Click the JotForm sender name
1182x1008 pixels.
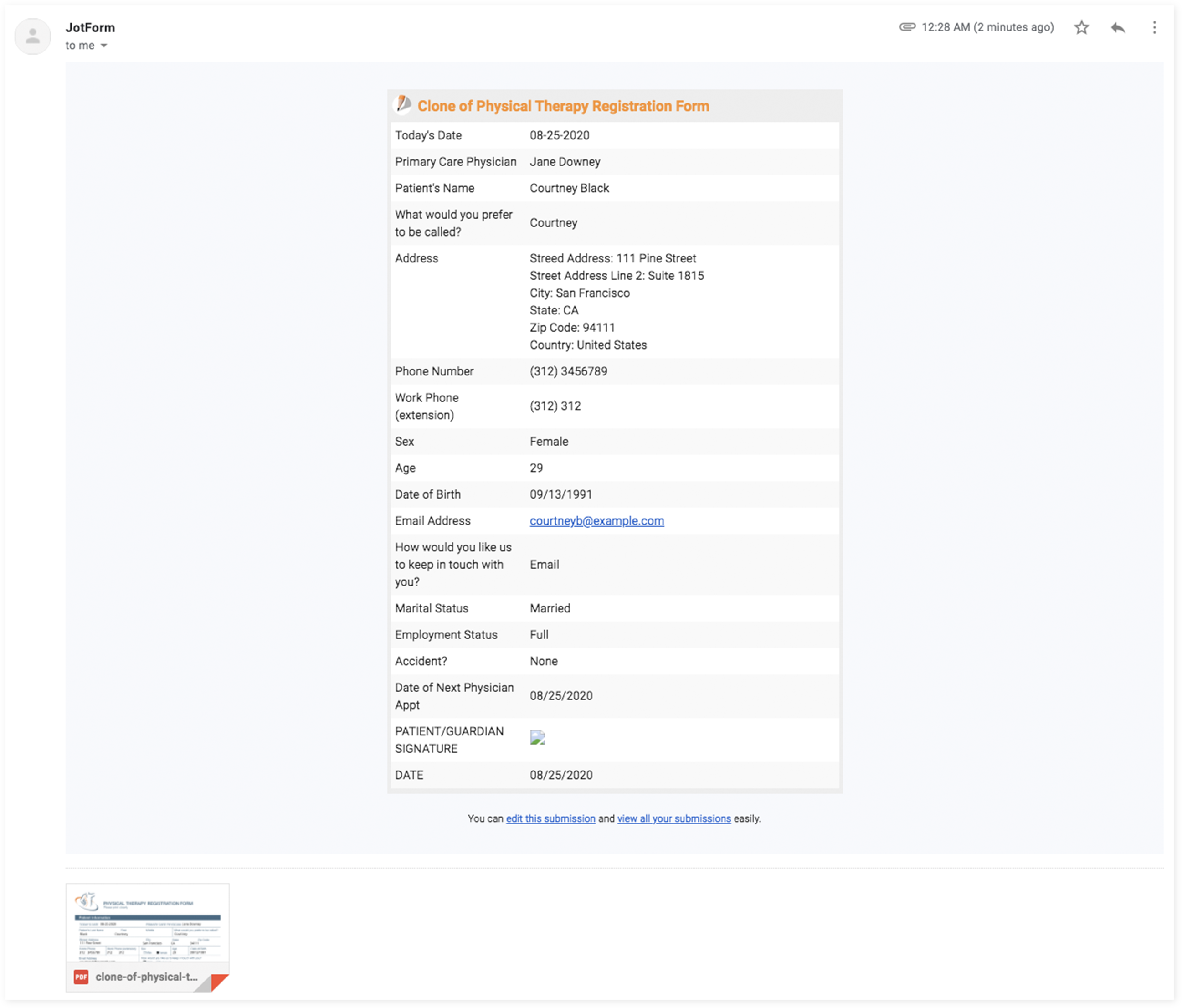pyautogui.click(x=90, y=27)
